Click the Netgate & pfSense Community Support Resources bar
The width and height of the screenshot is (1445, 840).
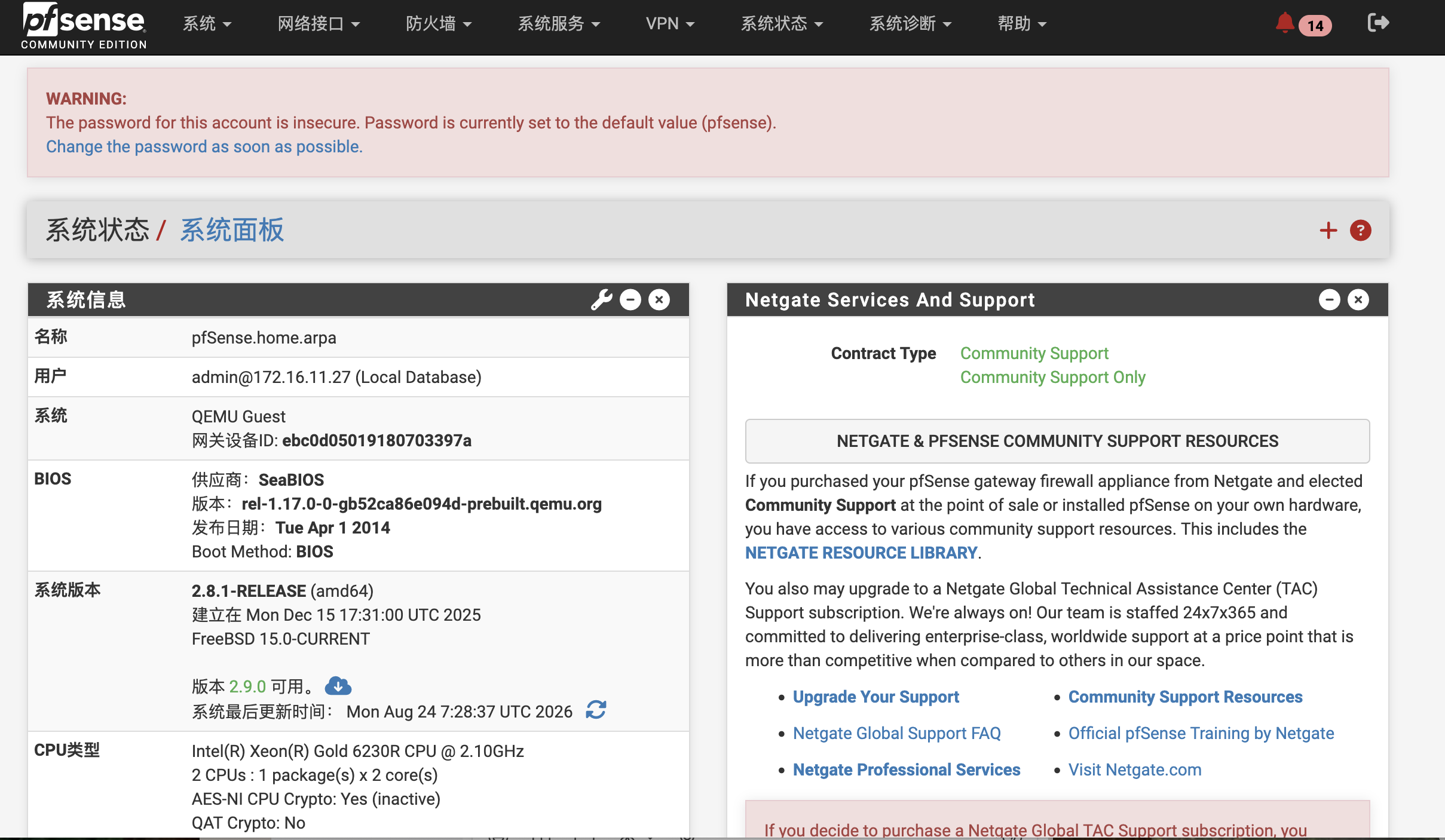[x=1057, y=441]
